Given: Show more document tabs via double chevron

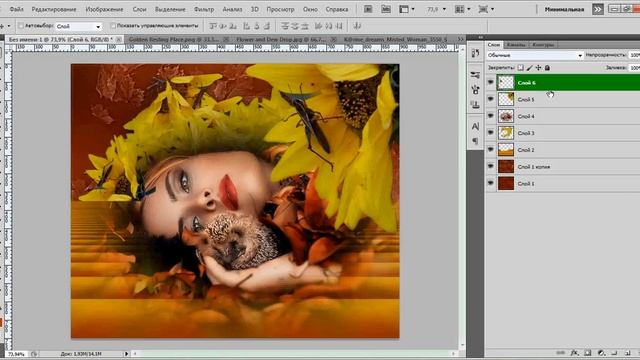Looking at the screenshot, I should click(460, 39).
